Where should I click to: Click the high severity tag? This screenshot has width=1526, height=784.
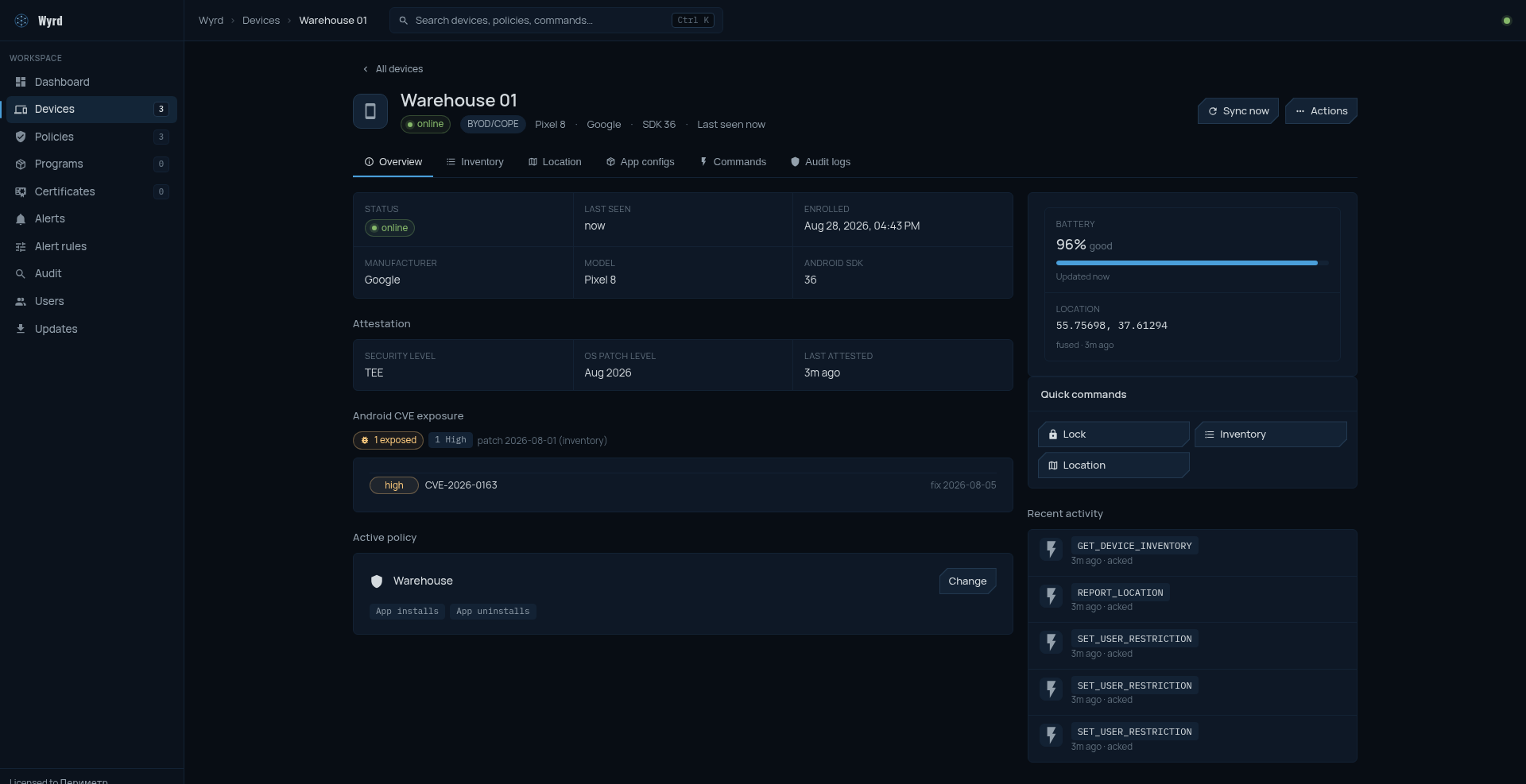[x=393, y=485]
